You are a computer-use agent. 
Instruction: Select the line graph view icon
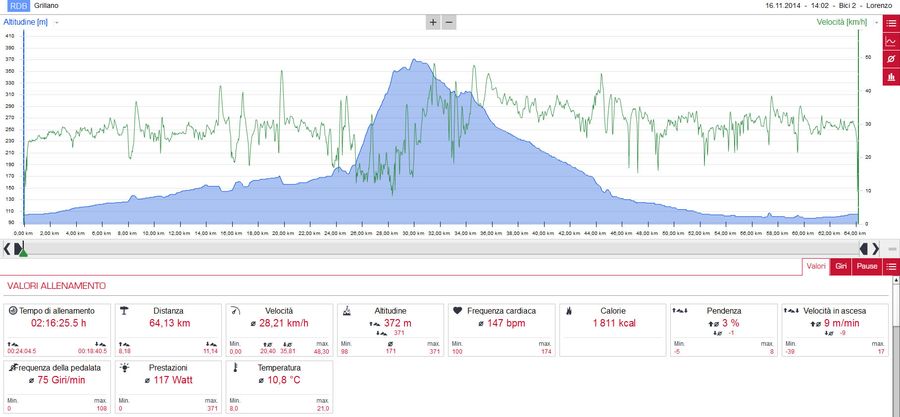(x=891, y=41)
